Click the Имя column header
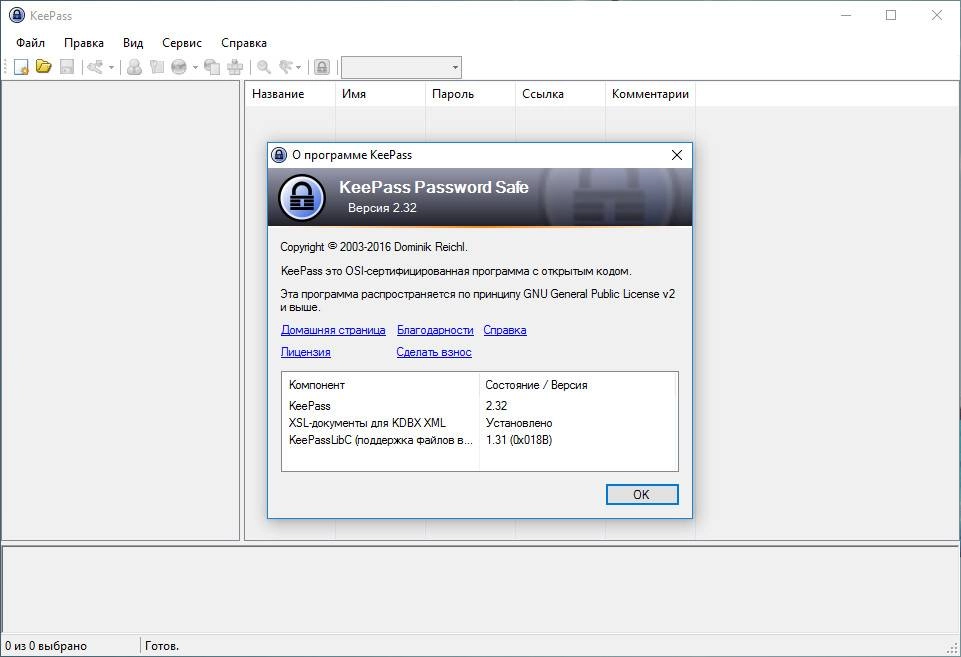The height and width of the screenshot is (657, 961). pyautogui.click(x=380, y=94)
